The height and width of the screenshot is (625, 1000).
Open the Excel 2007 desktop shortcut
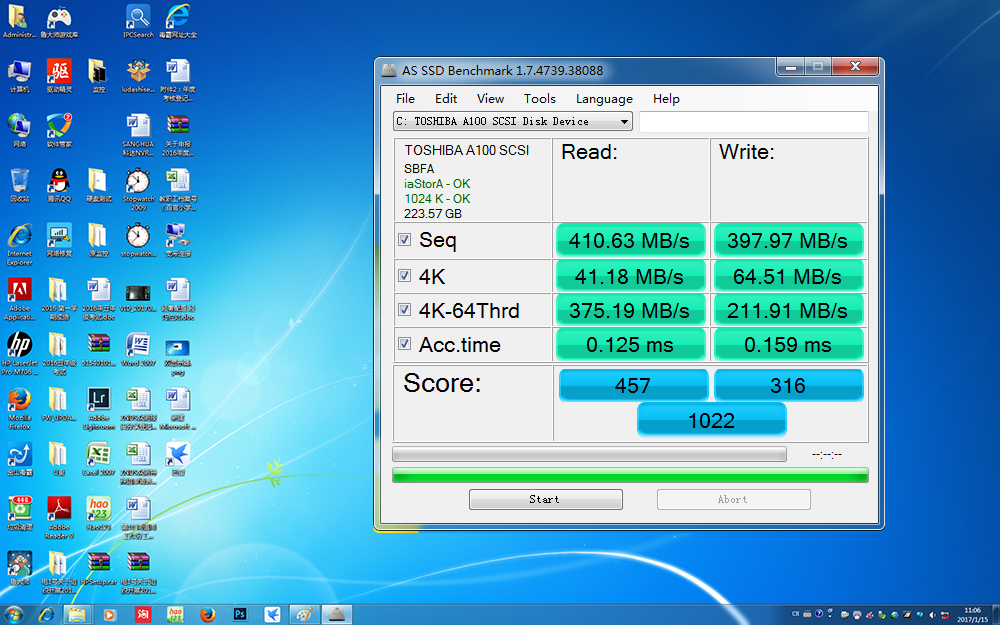pyautogui.click(x=98, y=459)
